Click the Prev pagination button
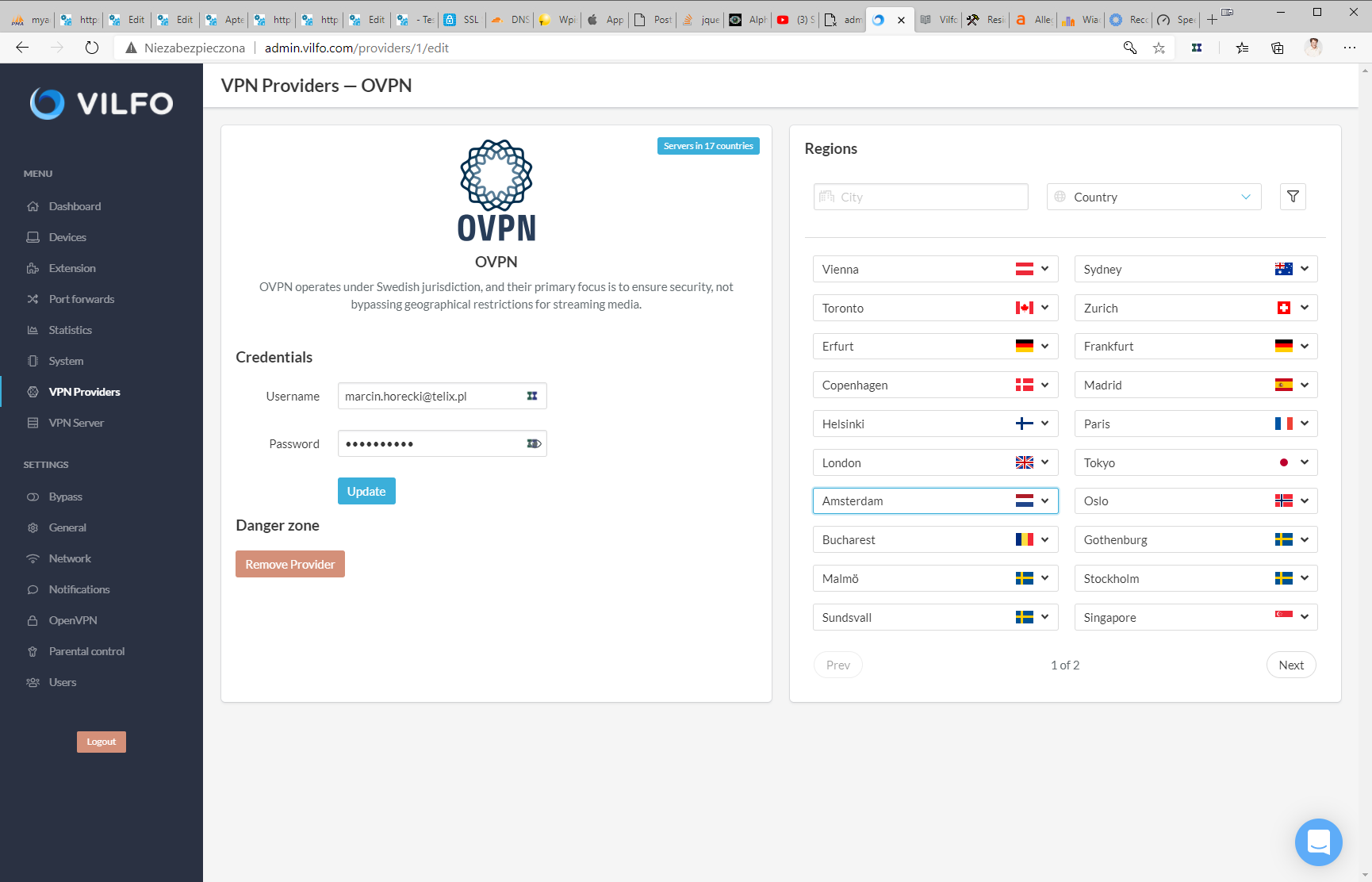Screen dimensions: 1372x882 (838, 665)
